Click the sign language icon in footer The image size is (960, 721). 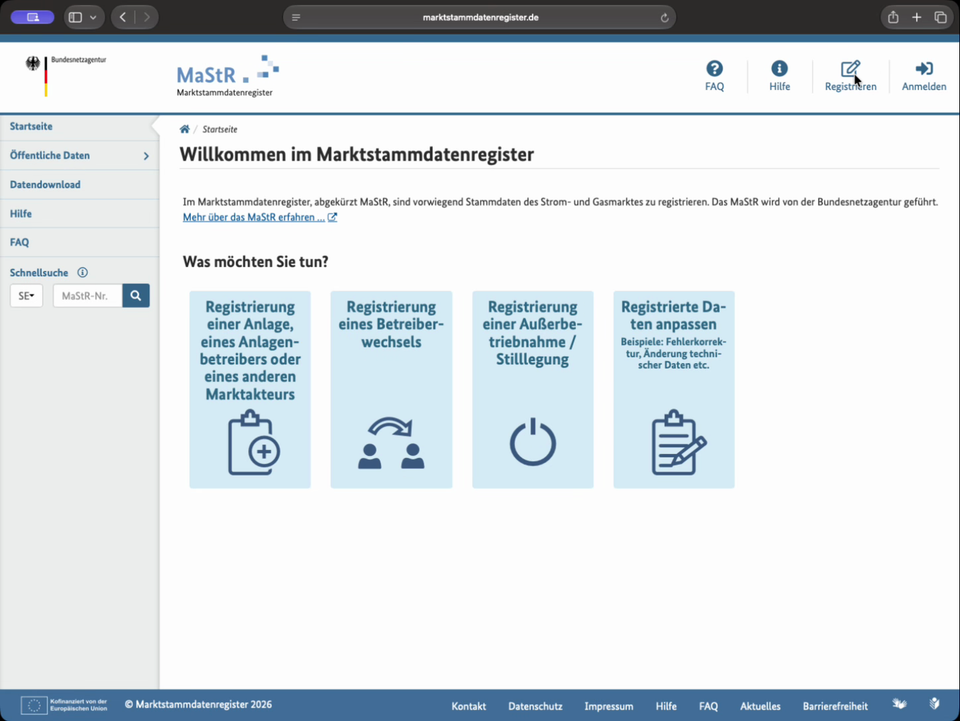click(899, 704)
